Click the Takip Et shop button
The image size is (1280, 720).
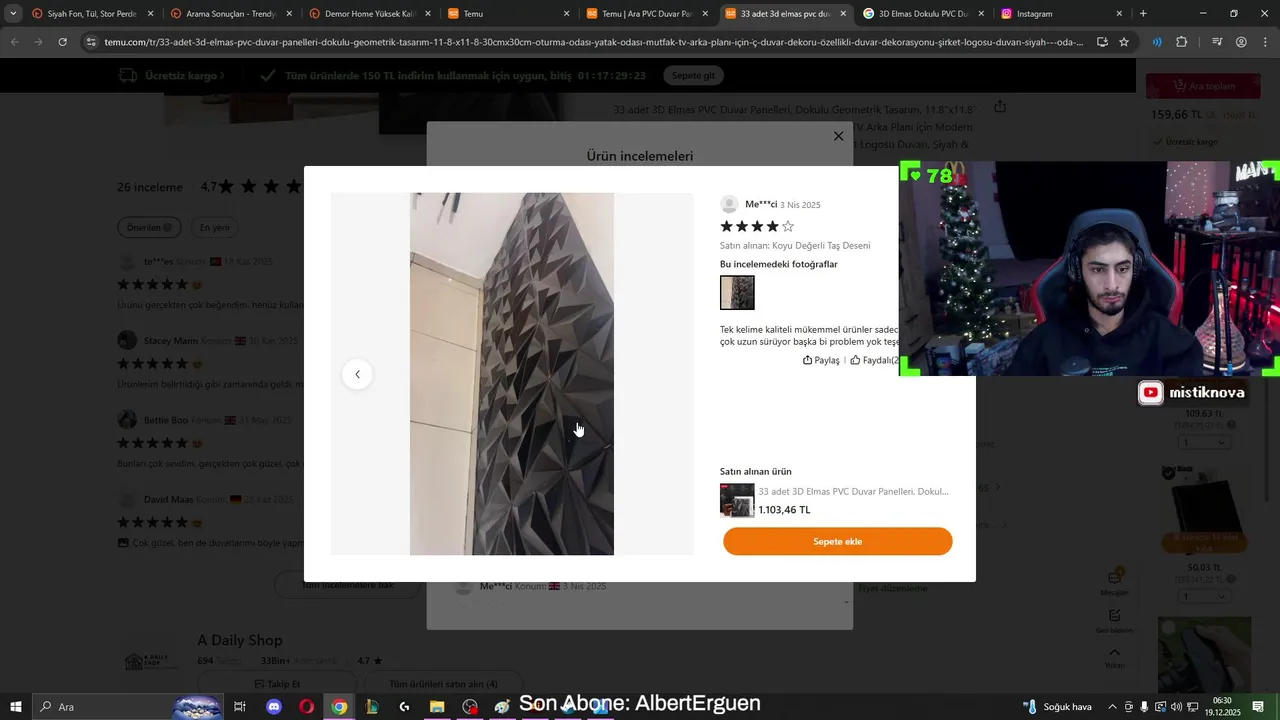[x=277, y=684]
